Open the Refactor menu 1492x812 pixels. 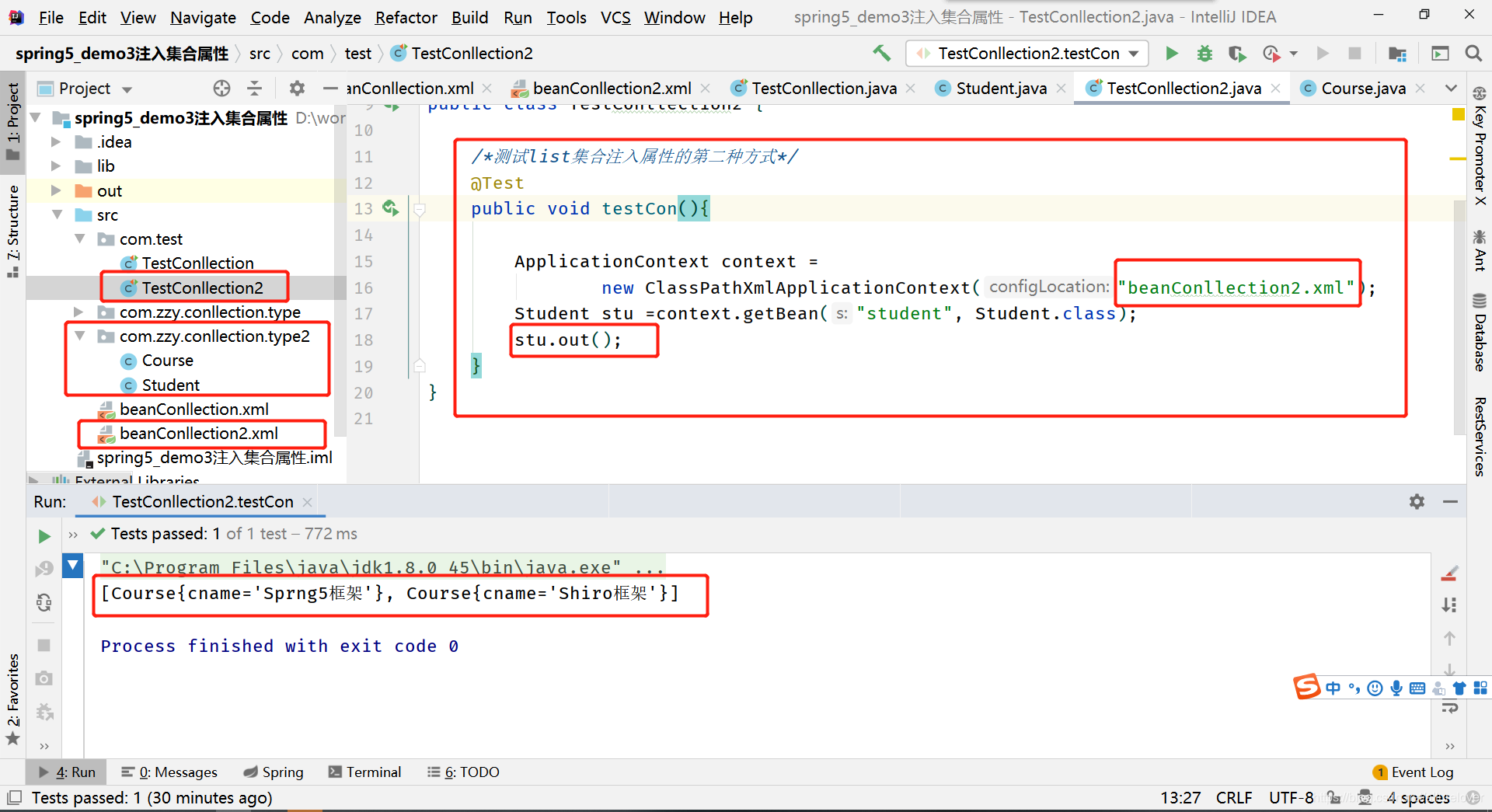(x=406, y=17)
